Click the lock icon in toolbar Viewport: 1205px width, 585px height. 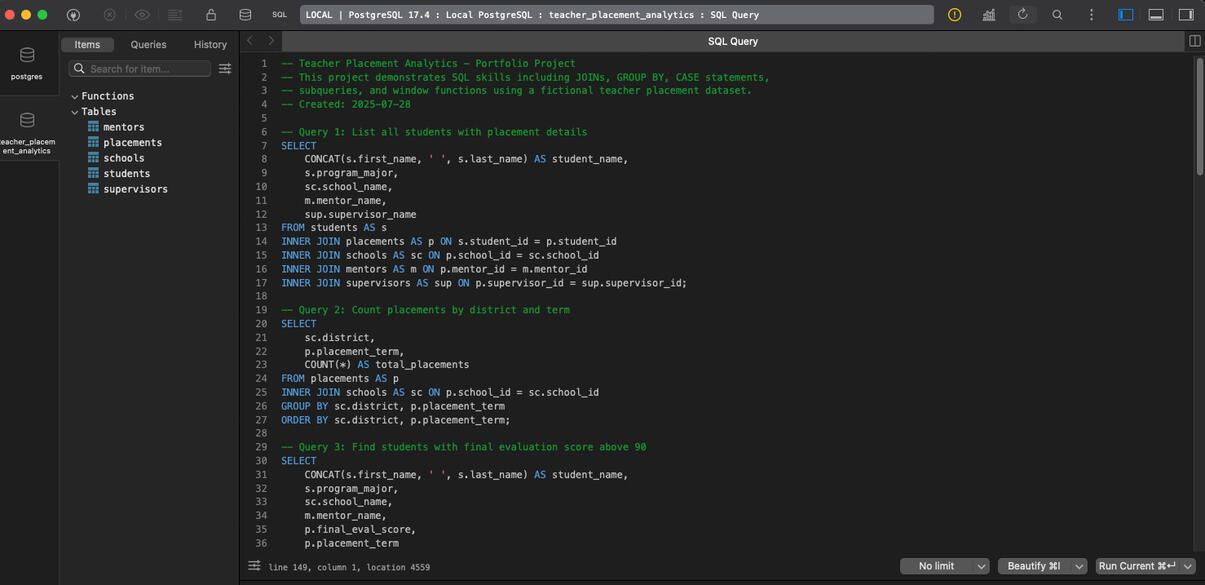point(210,15)
